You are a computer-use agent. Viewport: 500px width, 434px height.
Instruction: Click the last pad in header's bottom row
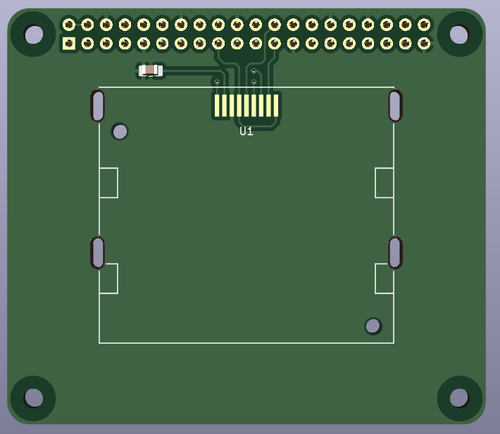(424, 43)
